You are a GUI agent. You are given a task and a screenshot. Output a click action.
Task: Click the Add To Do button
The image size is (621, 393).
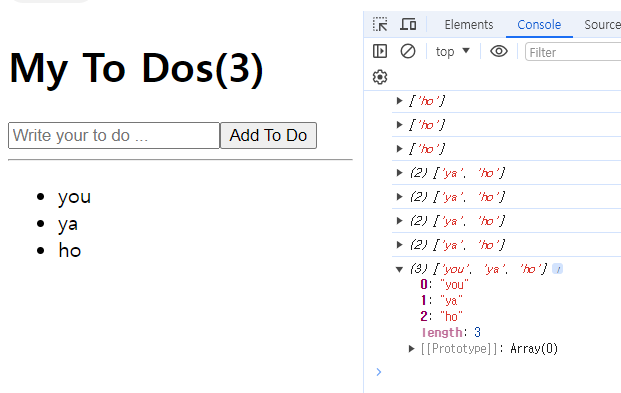pos(268,135)
